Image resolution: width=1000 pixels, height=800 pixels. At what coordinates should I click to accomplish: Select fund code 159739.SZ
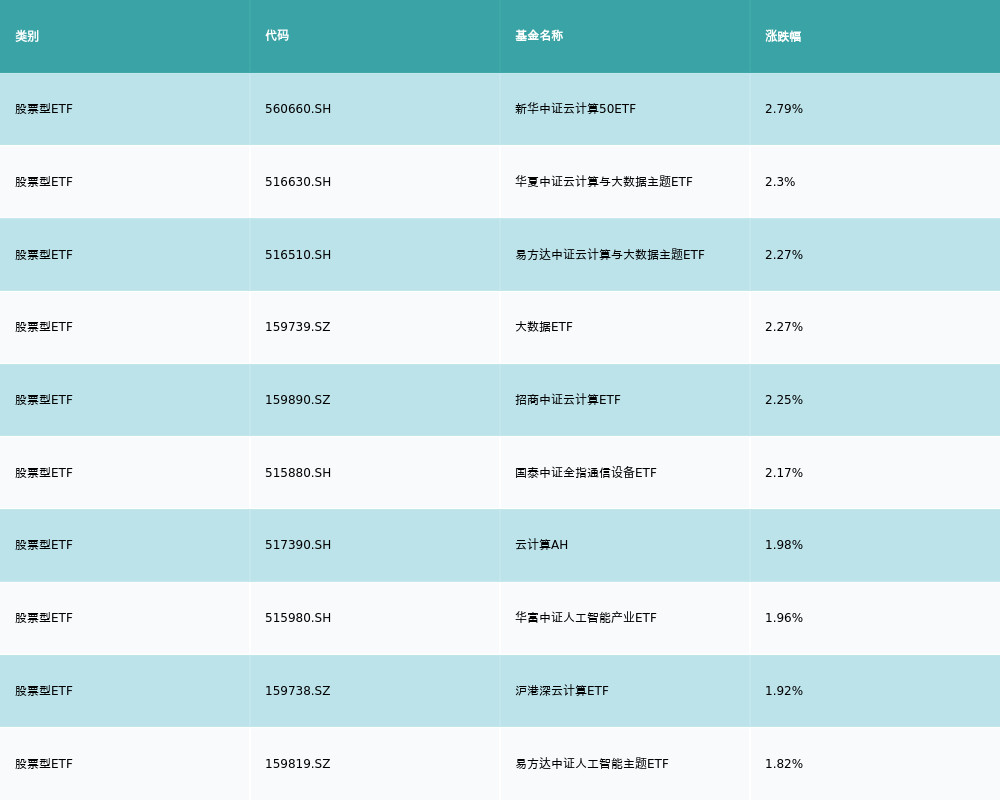(x=298, y=327)
